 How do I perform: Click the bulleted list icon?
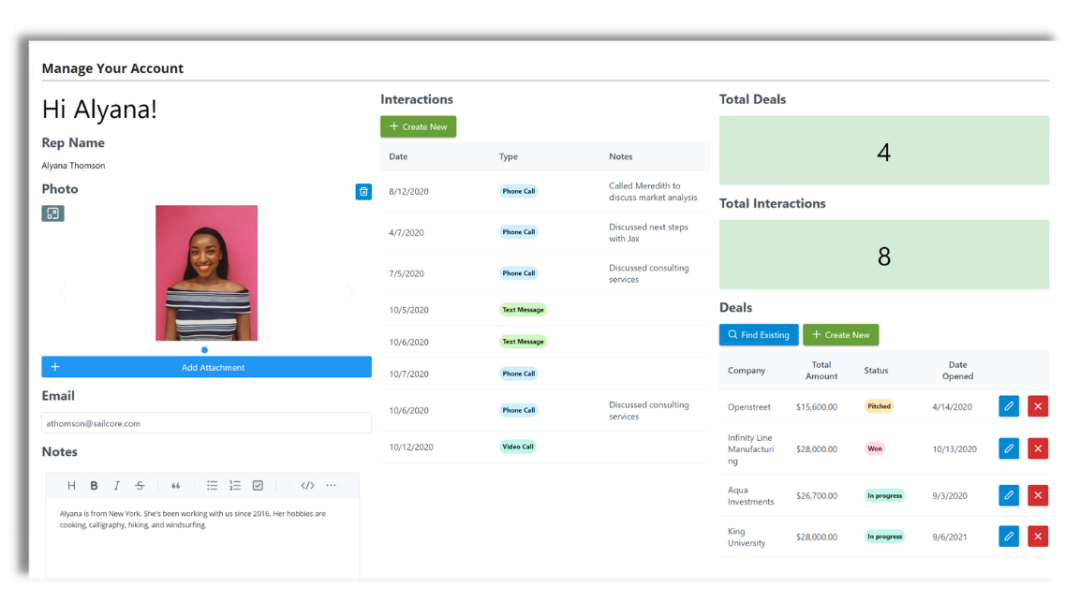[x=212, y=485]
